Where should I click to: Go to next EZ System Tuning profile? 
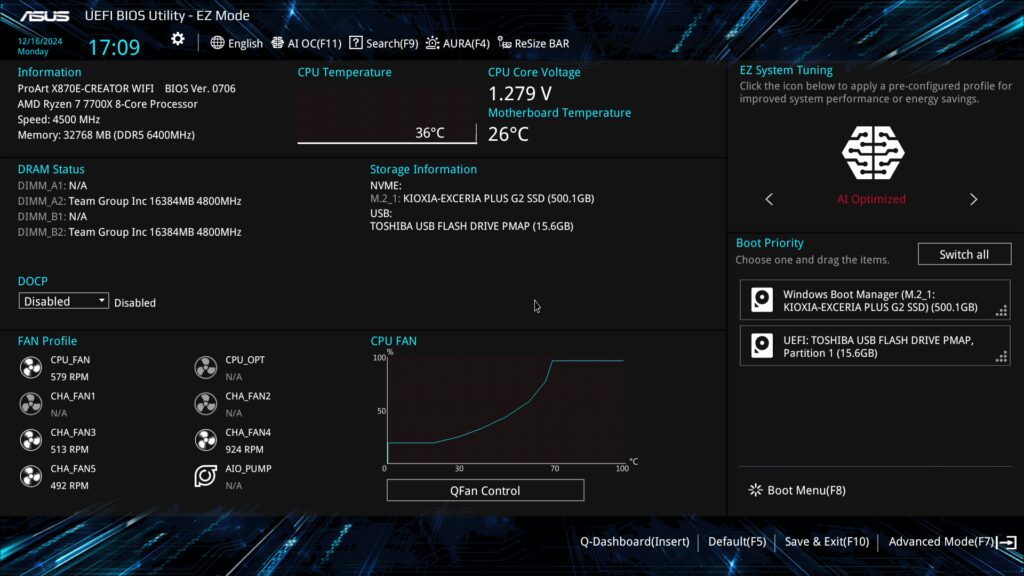973,199
